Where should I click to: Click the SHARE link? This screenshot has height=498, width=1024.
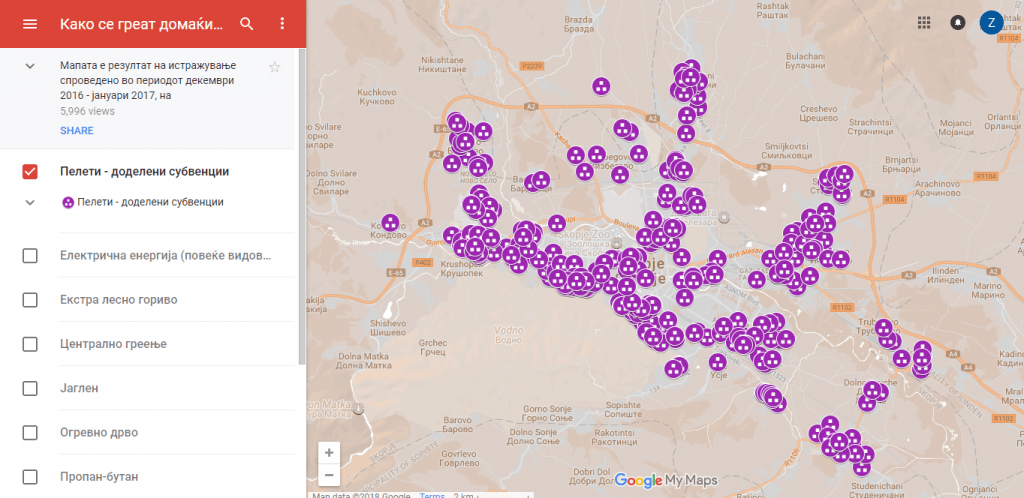[x=77, y=131]
